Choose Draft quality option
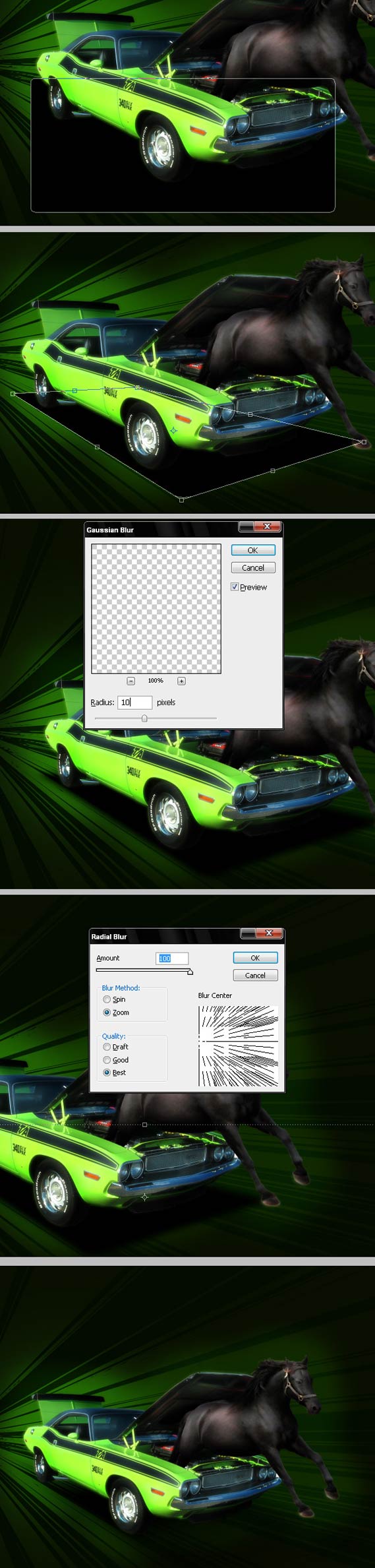This screenshot has width=375, height=1568. pos(107,1047)
